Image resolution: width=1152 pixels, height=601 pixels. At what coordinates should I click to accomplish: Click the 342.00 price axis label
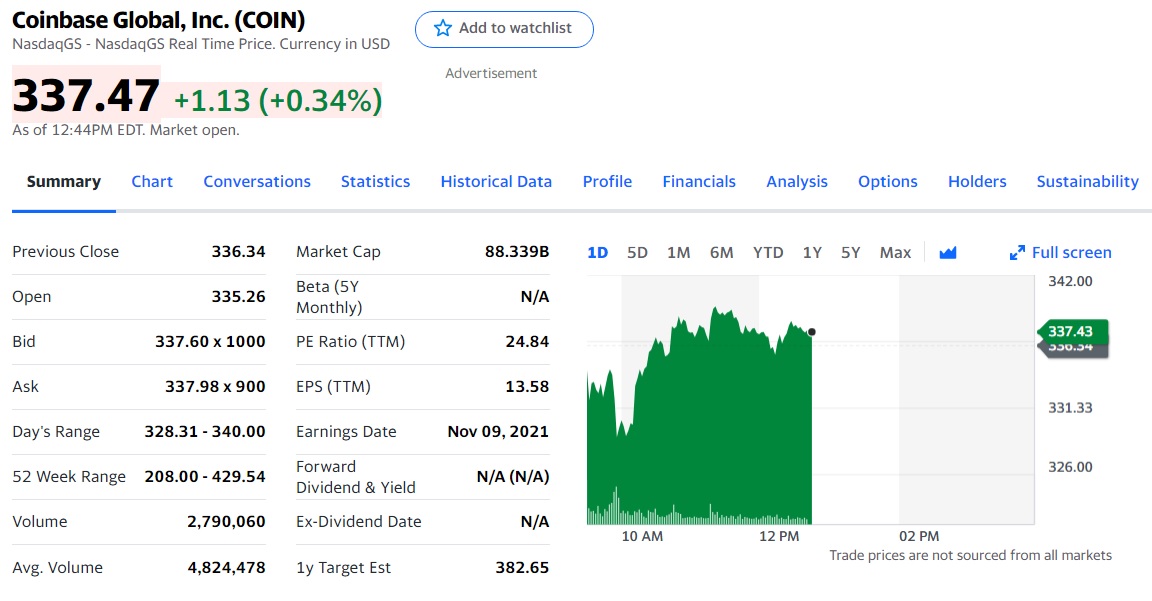[1070, 281]
